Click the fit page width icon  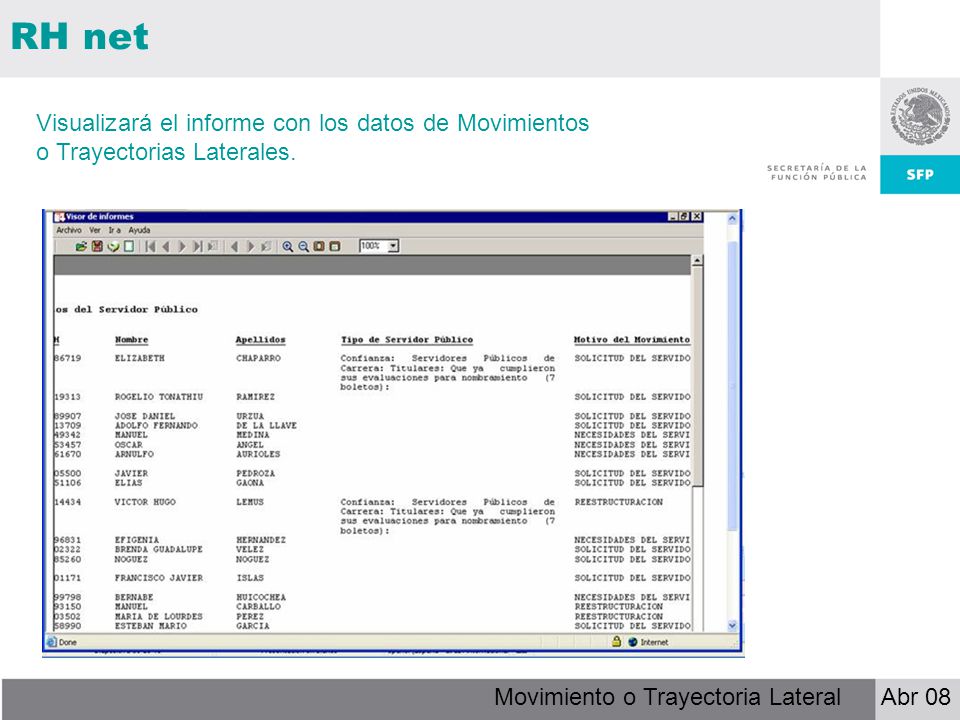(334, 246)
